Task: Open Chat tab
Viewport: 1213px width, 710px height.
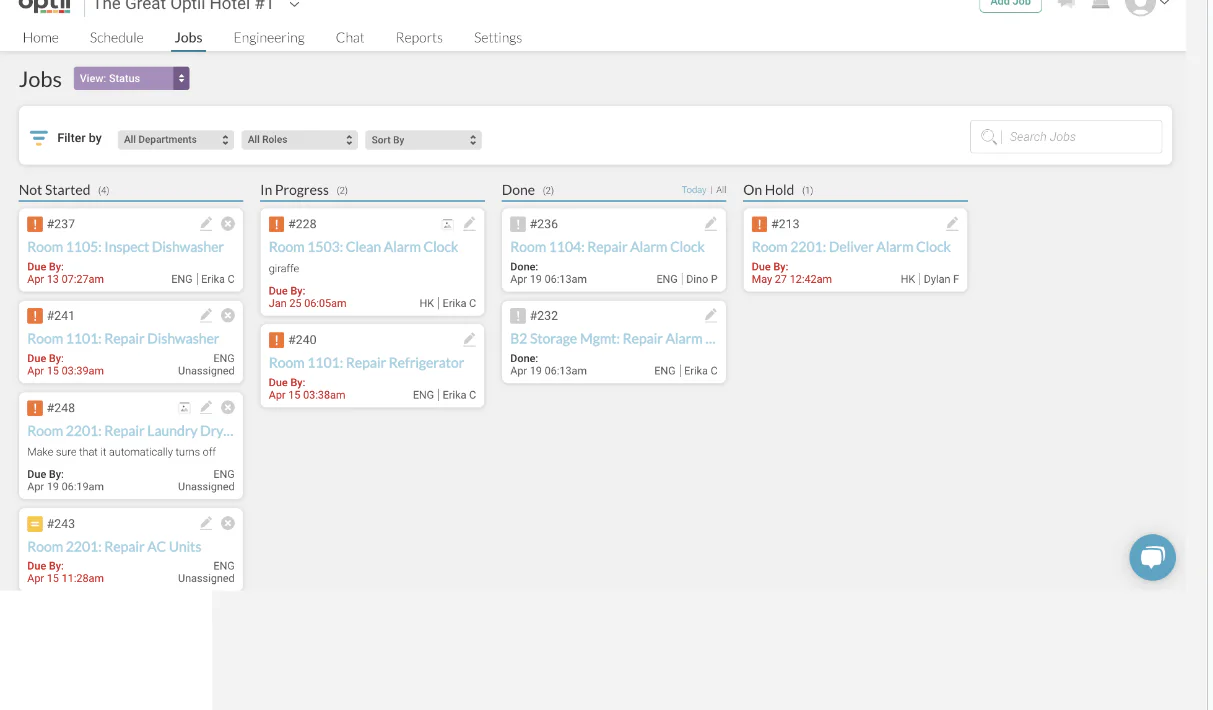Action: point(350,38)
